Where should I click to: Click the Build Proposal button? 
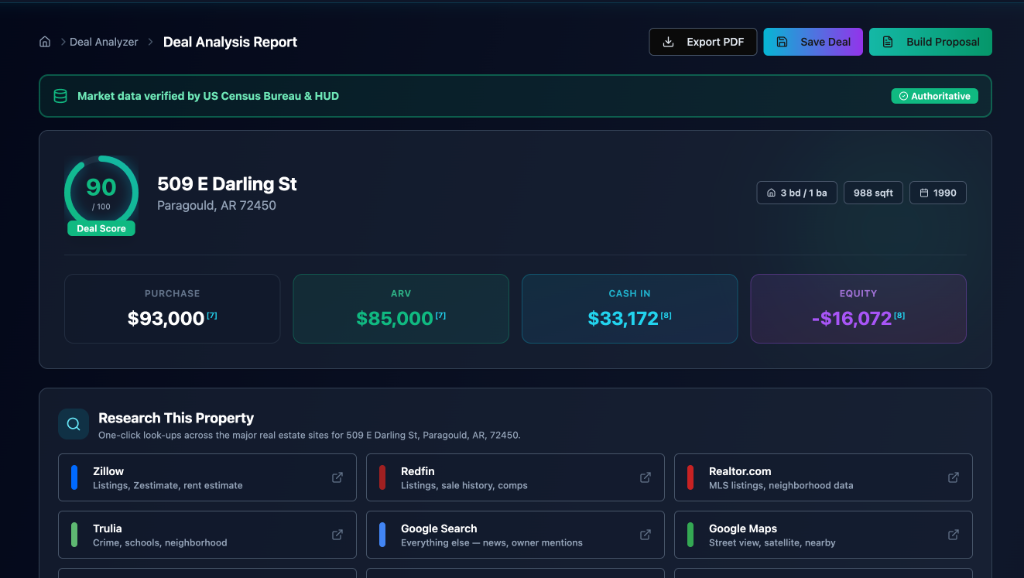[x=930, y=42]
